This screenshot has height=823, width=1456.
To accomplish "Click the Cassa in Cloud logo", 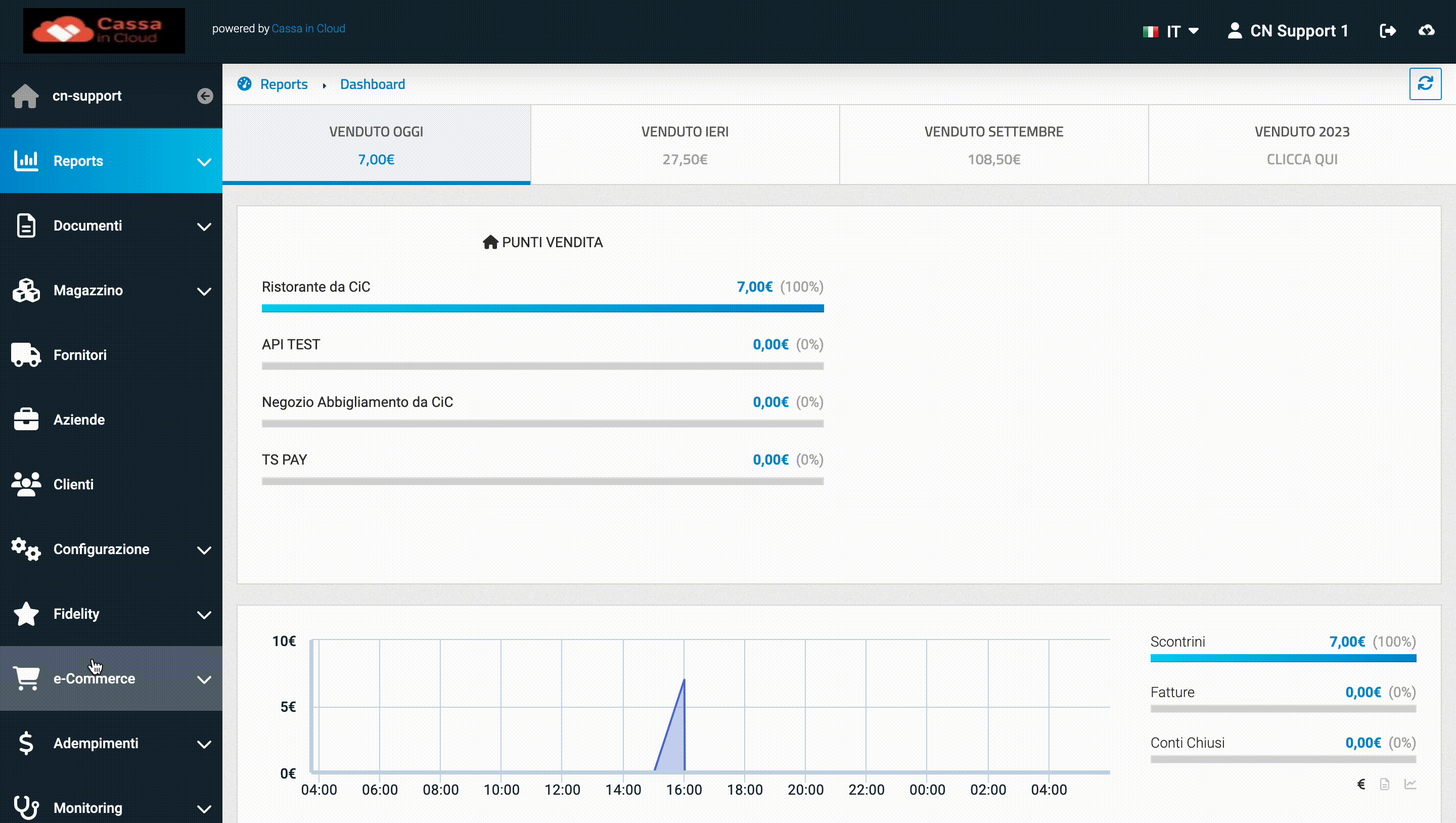I will pyautogui.click(x=104, y=30).
